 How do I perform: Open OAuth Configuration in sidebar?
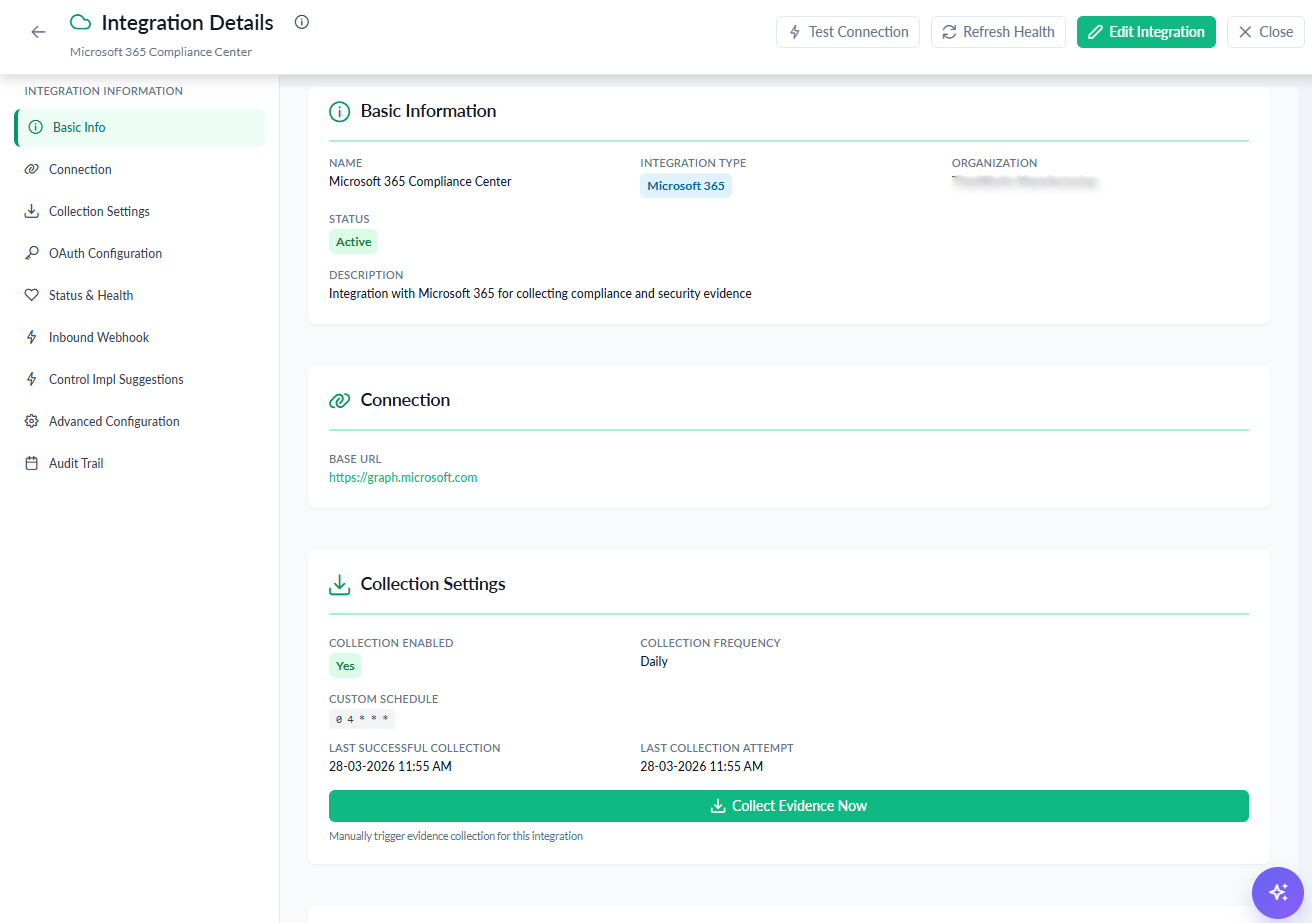pos(140,254)
